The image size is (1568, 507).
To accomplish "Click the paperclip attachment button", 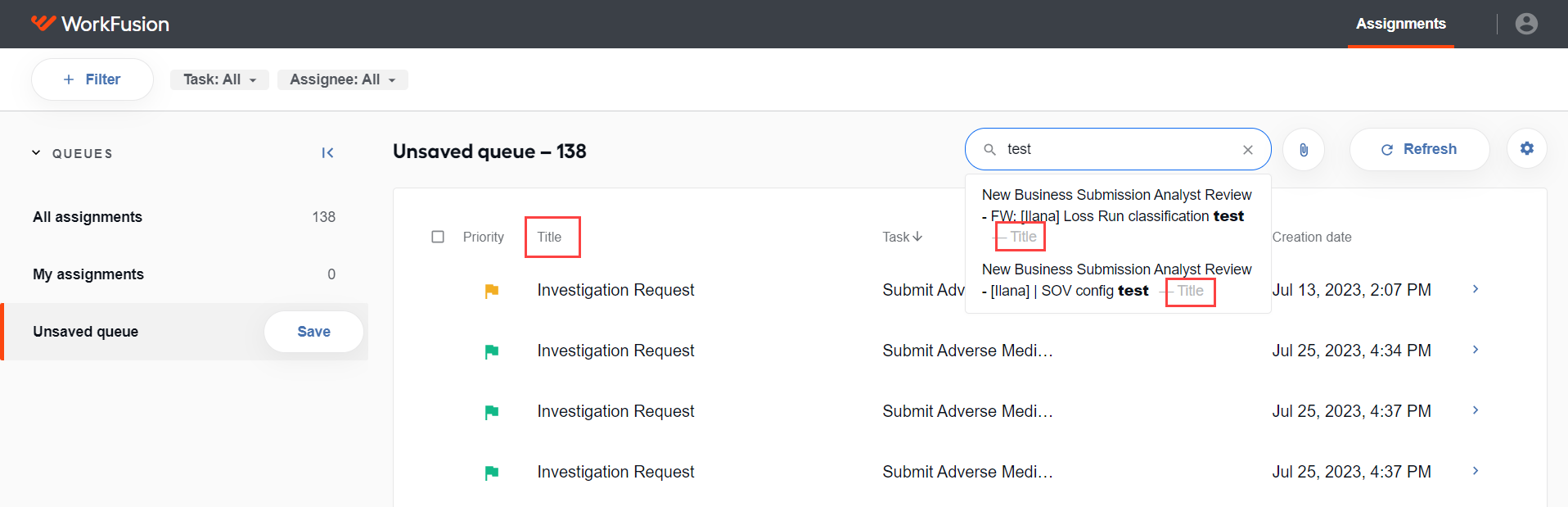I will click(1304, 150).
